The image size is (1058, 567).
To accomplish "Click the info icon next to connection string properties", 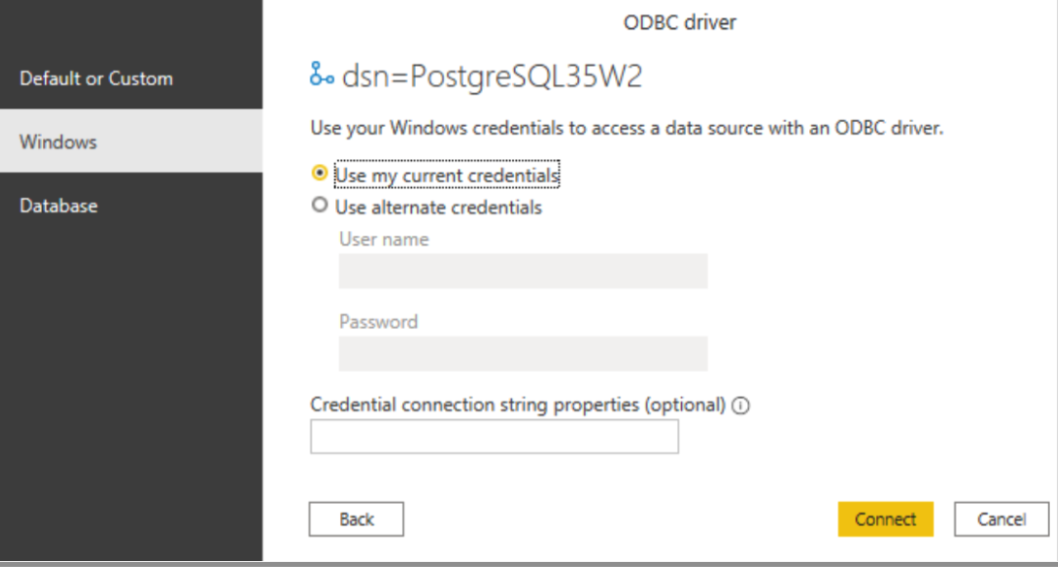I will (741, 405).
